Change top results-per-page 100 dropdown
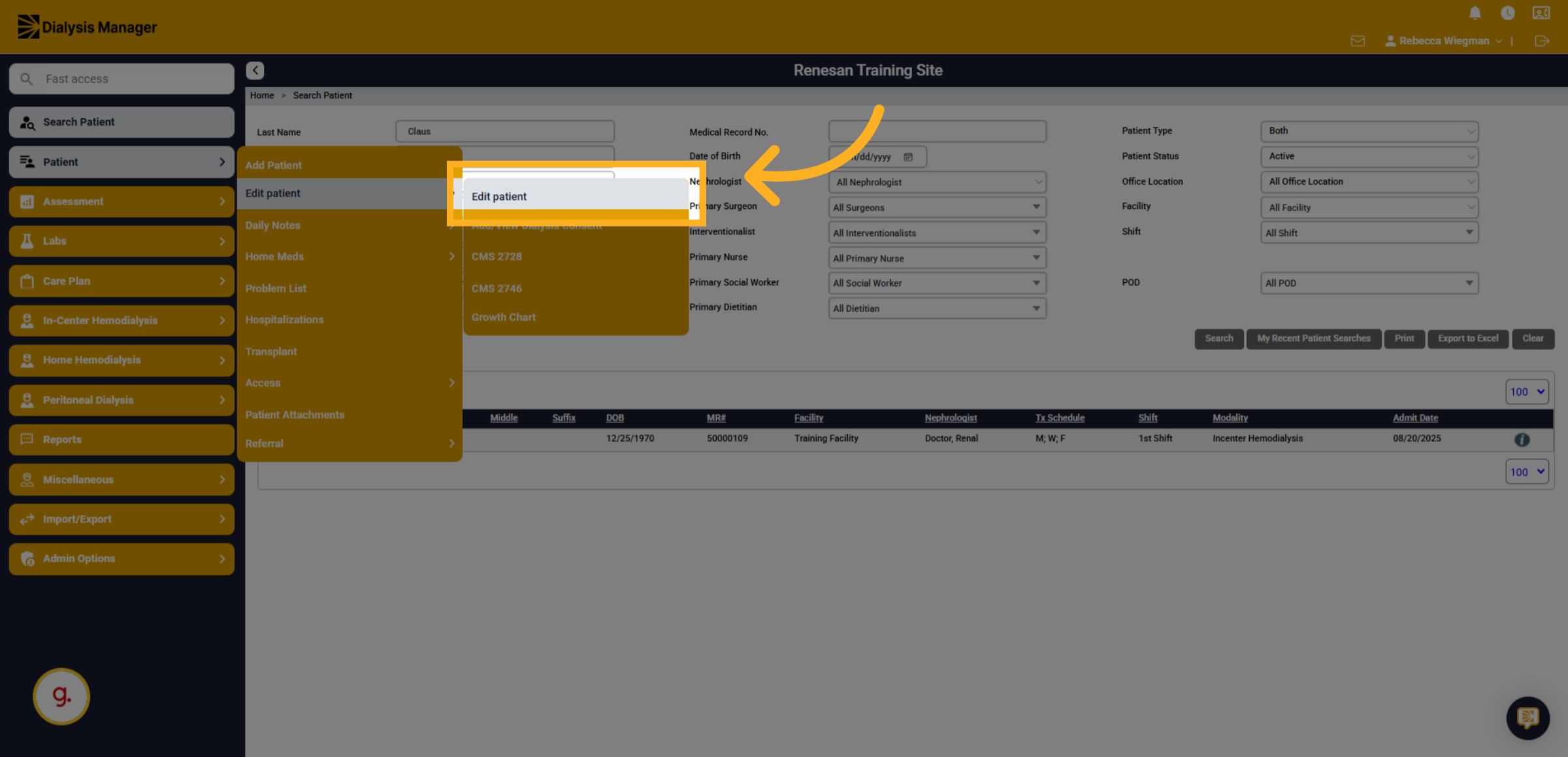 pyautogui.click(x=1527, y=392)
